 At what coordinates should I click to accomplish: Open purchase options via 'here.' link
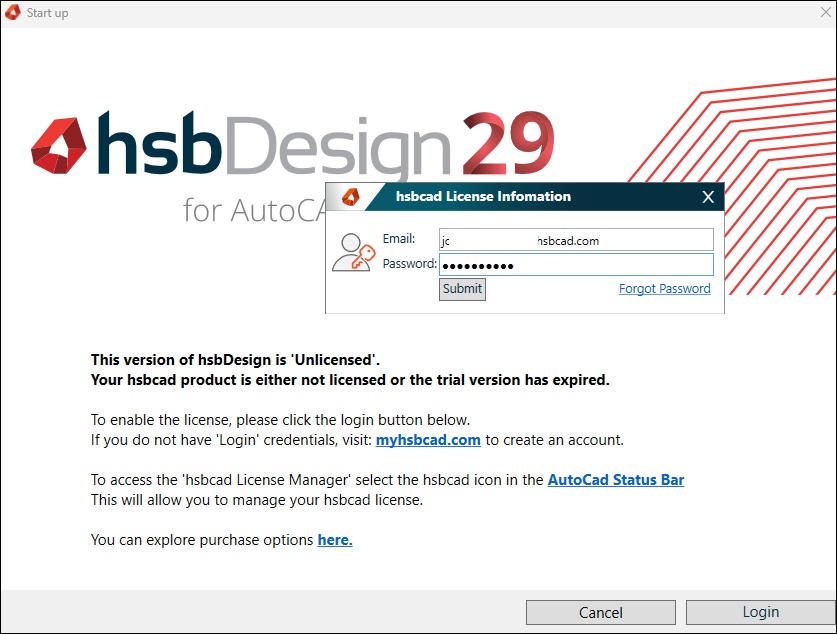335,540
